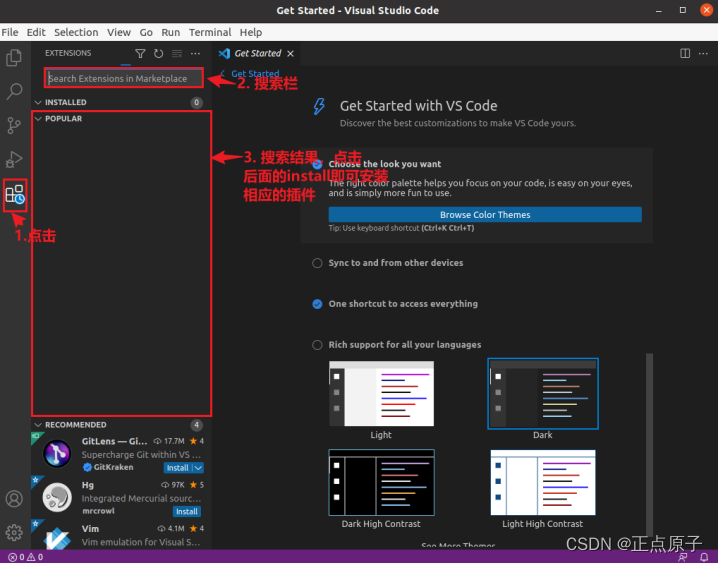This screenshot has width=719, height=563.
Task: Open the File menu
Action: pyautogui.click(x=10, y=33)
